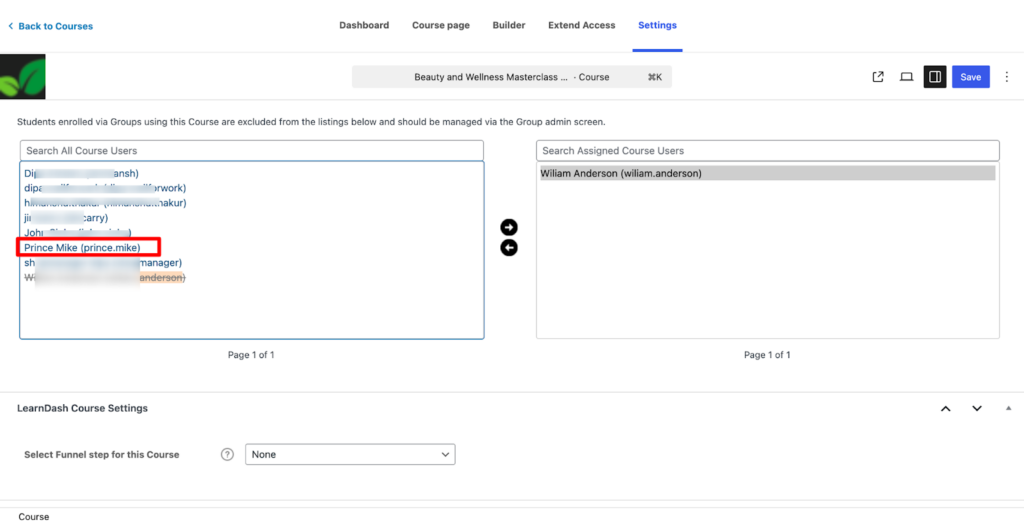Save the course settings
Screen dimensions: 1024x525
point(970,77)
